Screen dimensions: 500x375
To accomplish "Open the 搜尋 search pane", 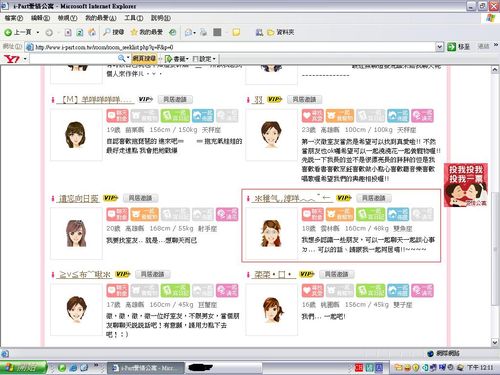I will click(113, 32).
